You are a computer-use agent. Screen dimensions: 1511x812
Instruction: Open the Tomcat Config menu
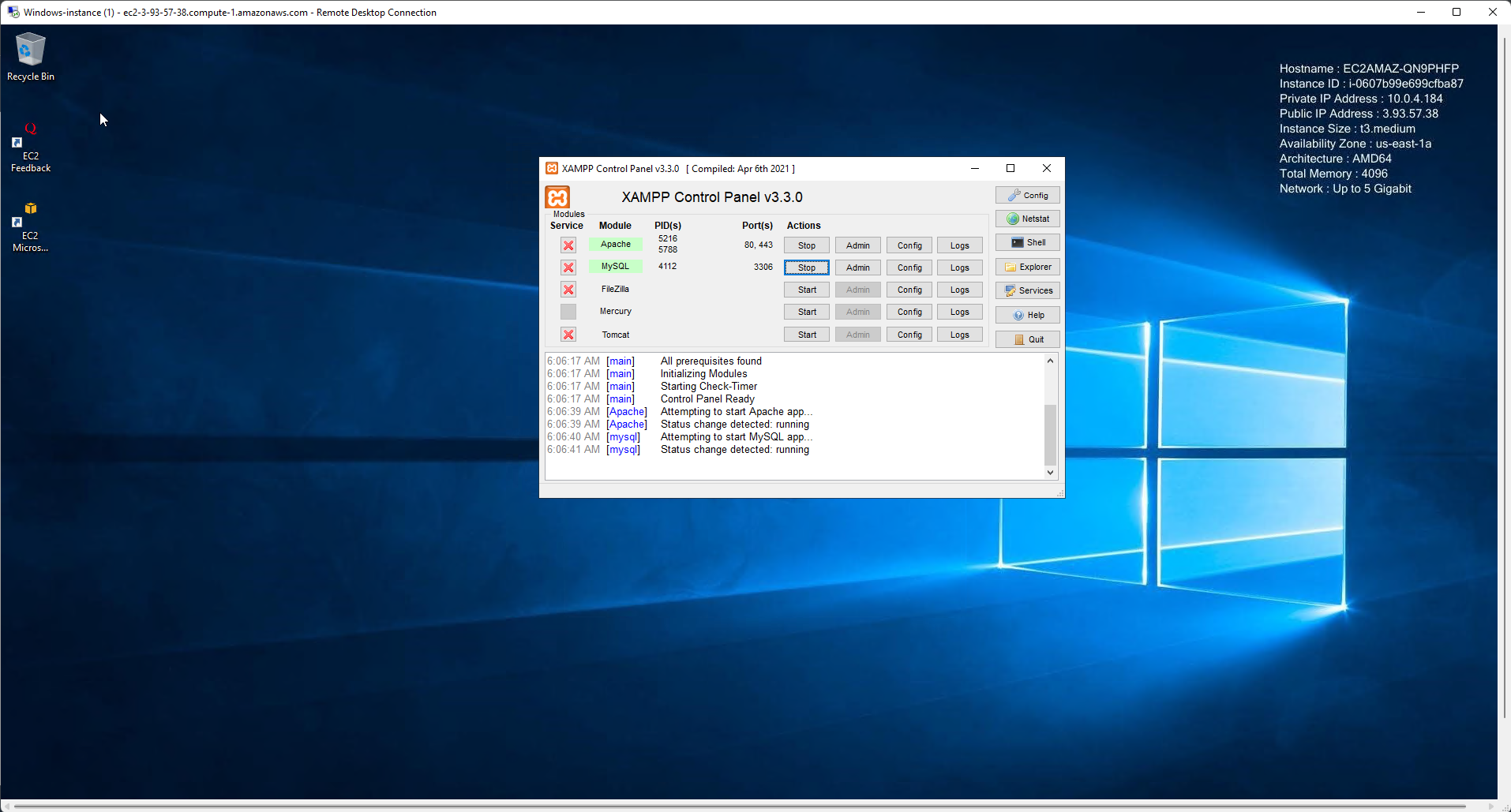tap(909, 335)
